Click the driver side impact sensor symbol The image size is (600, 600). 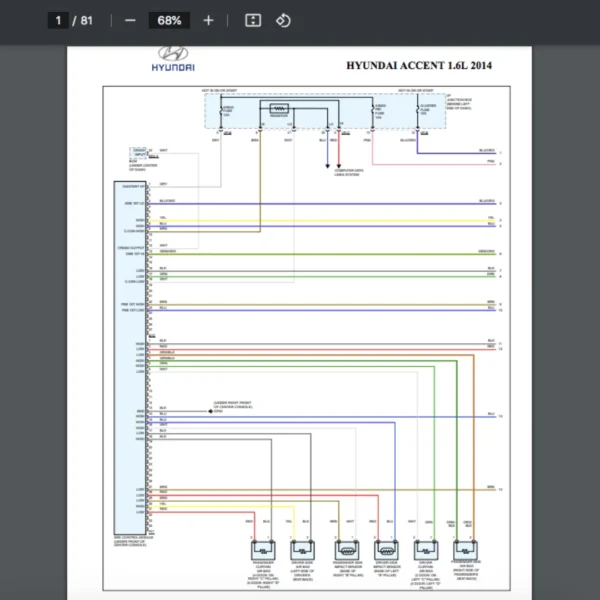pos(386,549)
